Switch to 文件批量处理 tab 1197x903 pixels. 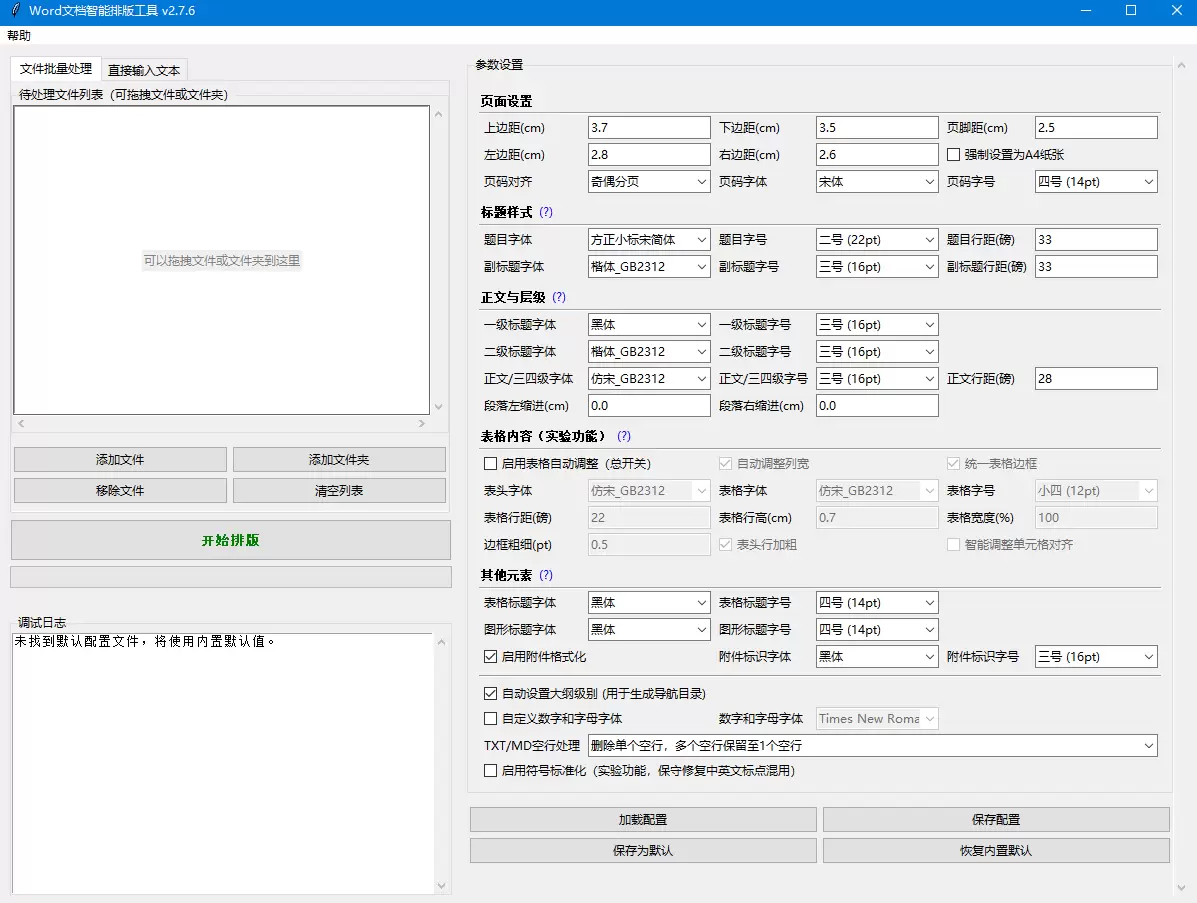(56, 69)
